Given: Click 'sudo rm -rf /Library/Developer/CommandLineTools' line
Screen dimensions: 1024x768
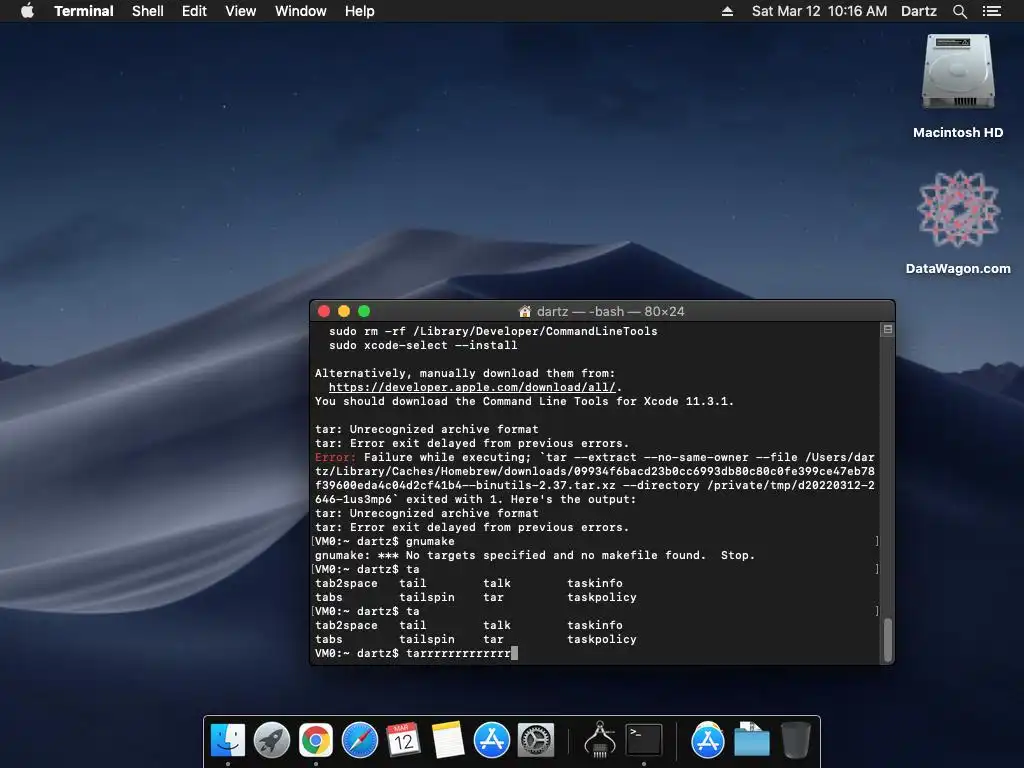Looking at the screenshot, I should click(x=493, y=331).
